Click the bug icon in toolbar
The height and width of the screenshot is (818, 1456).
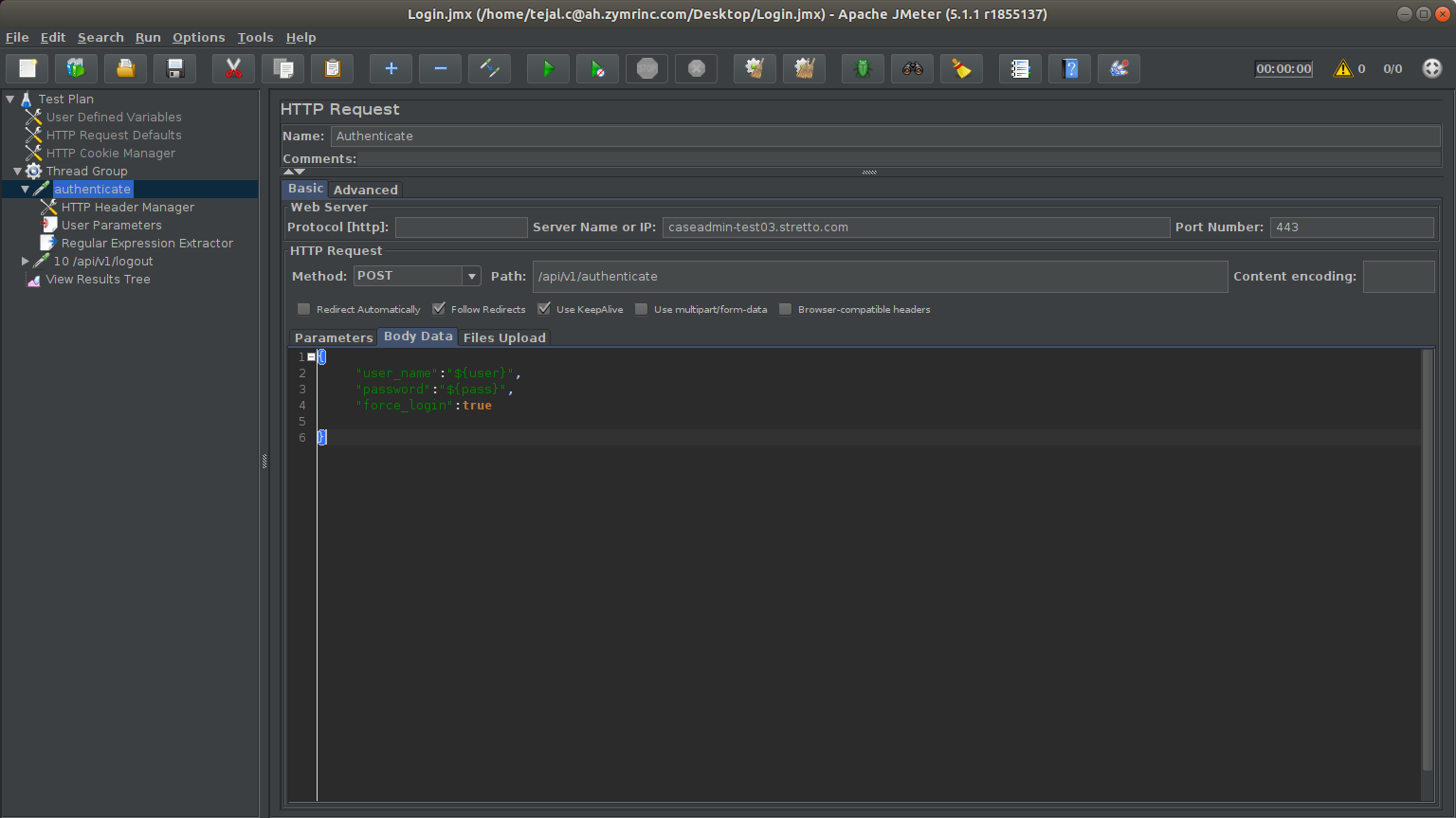click(x=863, y=68)
